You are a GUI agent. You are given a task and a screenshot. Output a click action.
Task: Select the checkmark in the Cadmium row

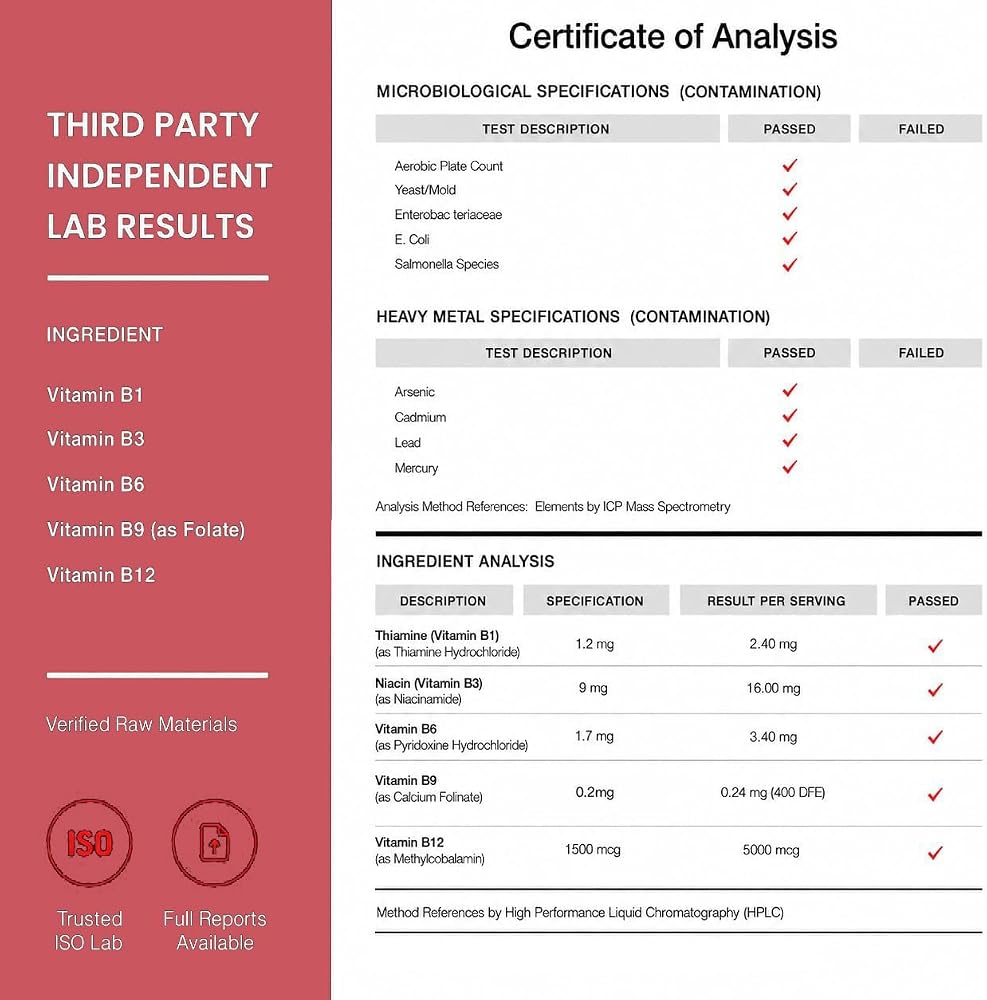[x=789, y=416]
